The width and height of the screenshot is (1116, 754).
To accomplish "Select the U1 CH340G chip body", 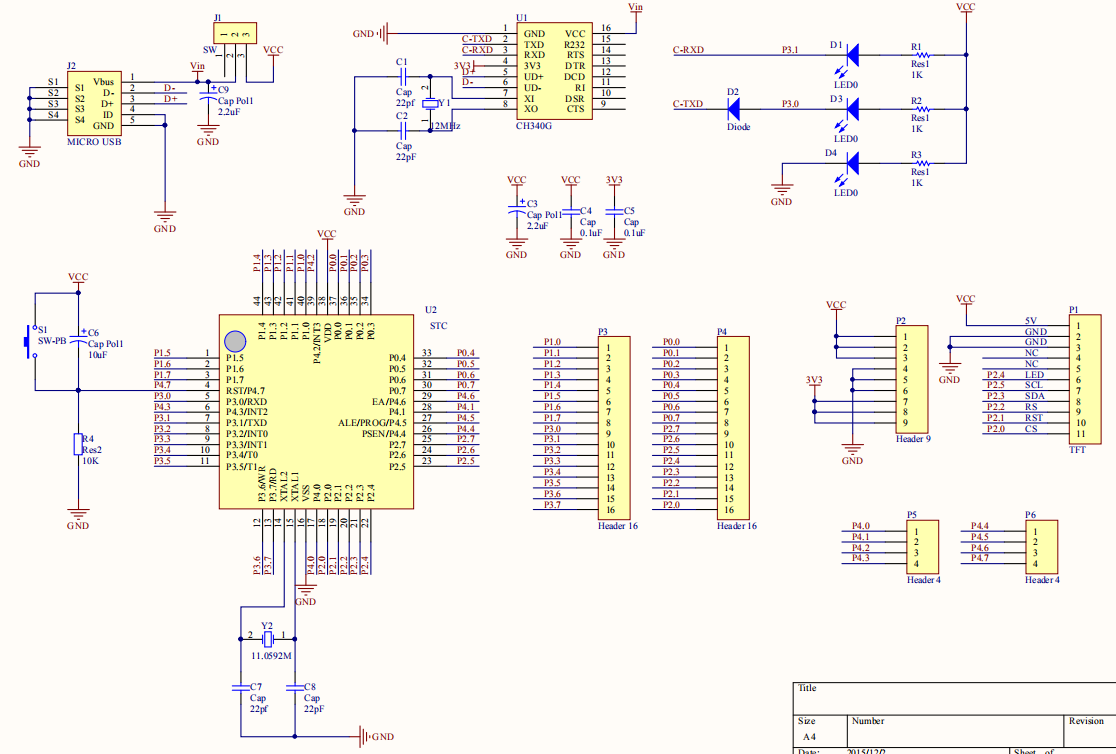I will pos(554,71).
